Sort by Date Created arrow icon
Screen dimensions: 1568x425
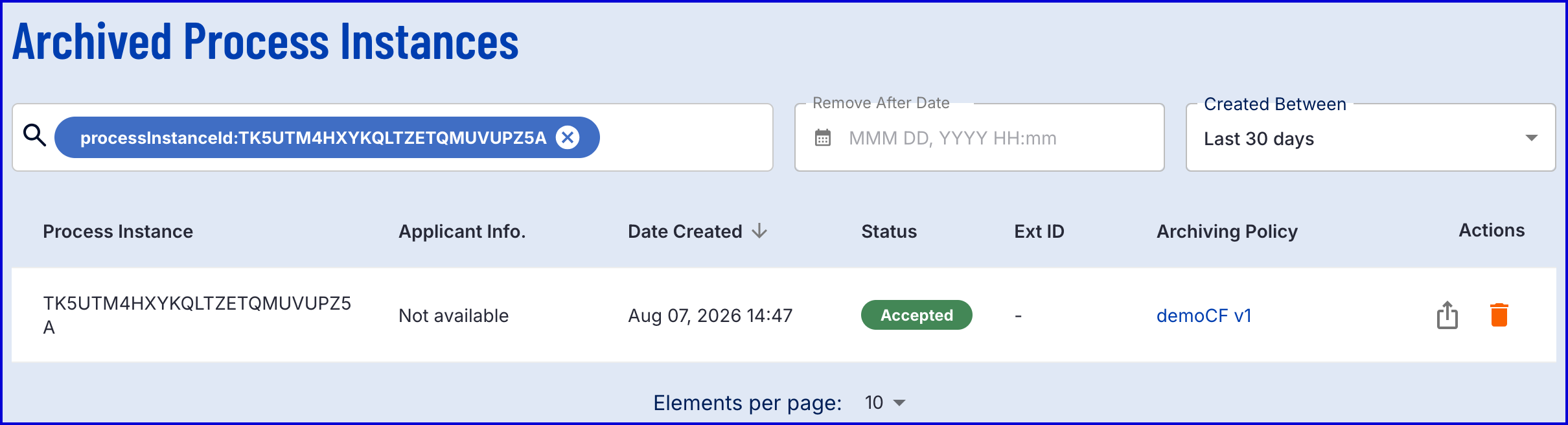tap(759, 231)
